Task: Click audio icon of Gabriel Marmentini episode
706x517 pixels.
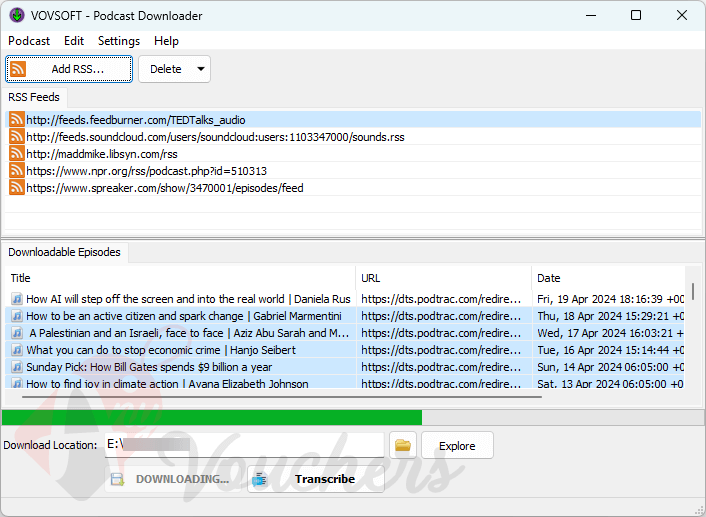Action: click(17, 316)
